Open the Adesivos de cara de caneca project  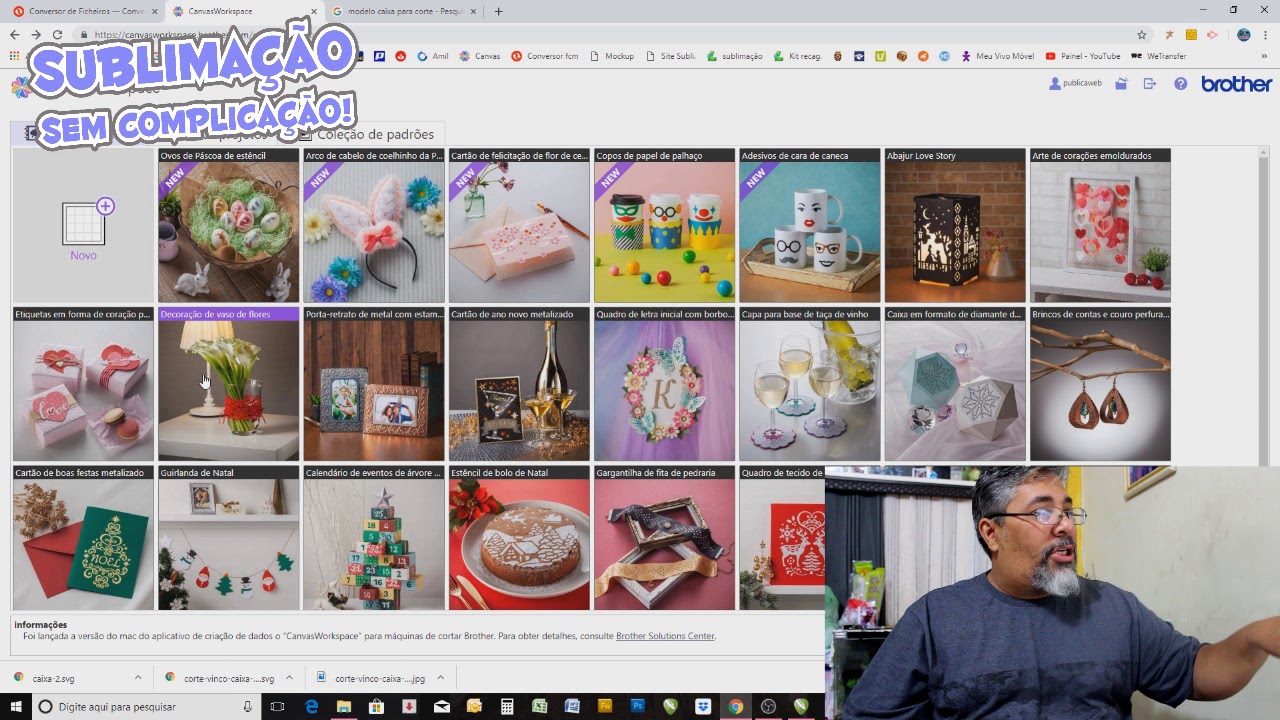[x=810, y=225]
